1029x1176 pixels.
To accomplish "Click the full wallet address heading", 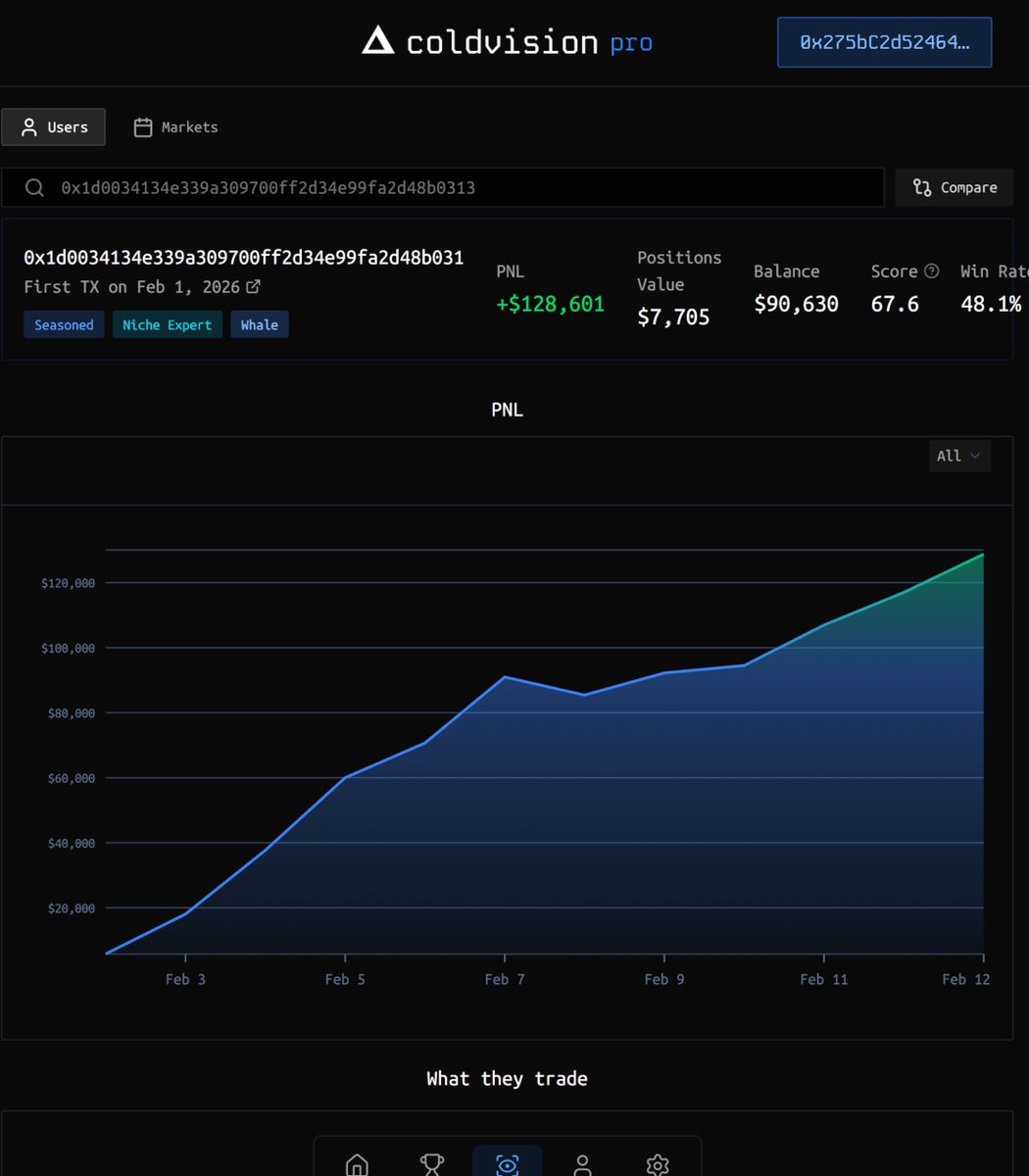I will (244, 258).
